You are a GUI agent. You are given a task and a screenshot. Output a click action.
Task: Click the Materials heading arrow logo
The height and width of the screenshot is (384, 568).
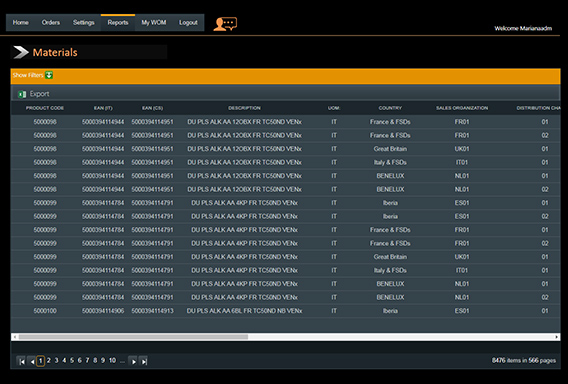(x=21, y=53)
